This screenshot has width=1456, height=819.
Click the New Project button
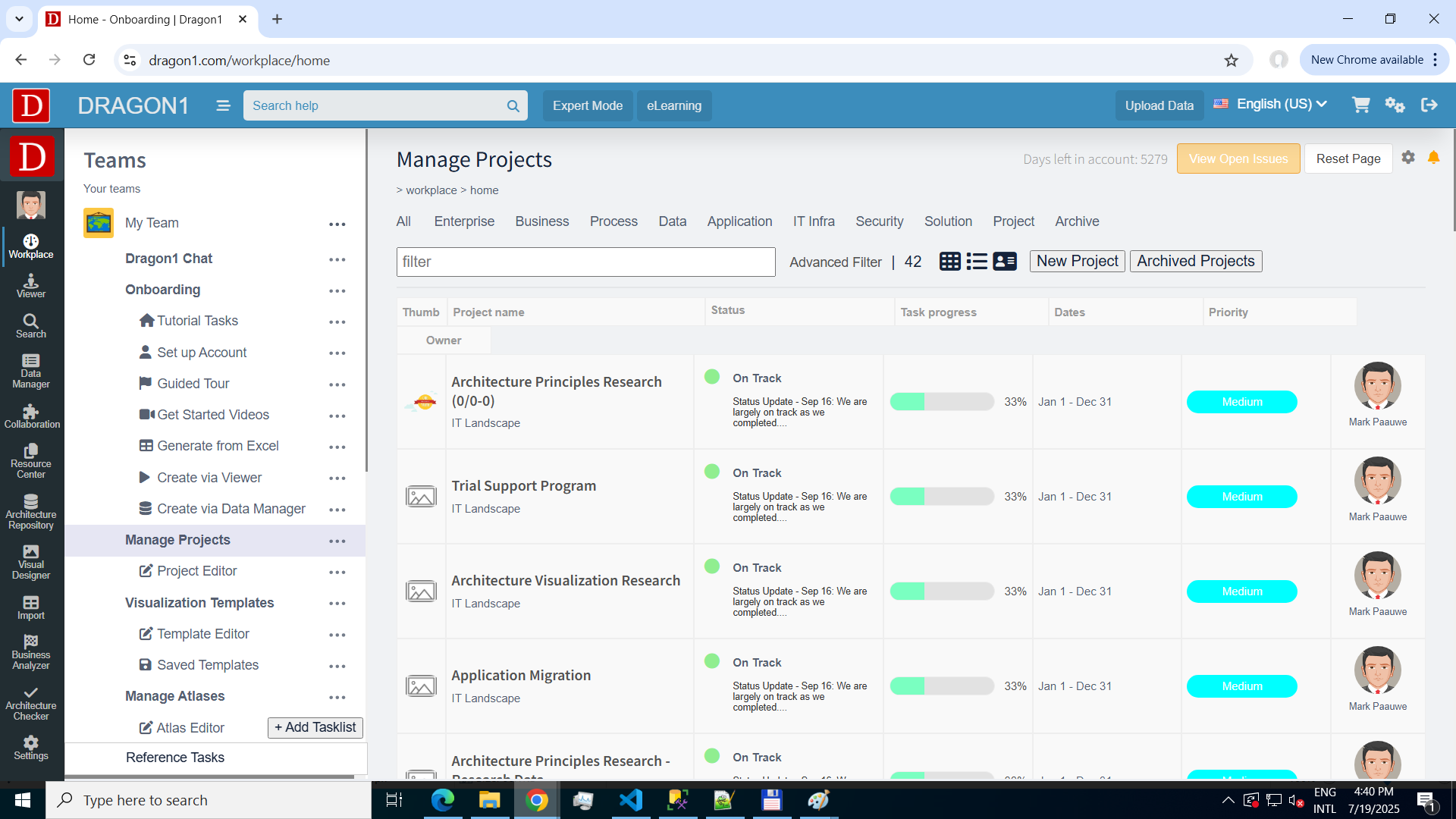click(1077, 261)
